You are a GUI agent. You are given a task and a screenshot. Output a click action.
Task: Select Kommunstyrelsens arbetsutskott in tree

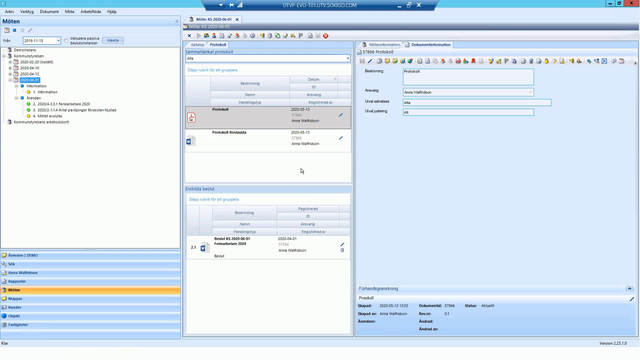(41, 122)
